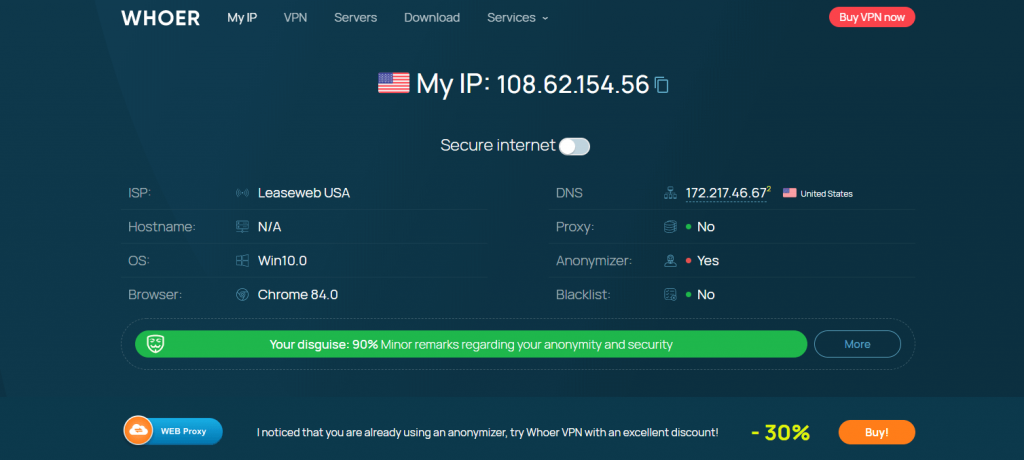Copy the IP address with copy icon
Image resolution: width=1024 pixels, height=460 pixels.
662,85
